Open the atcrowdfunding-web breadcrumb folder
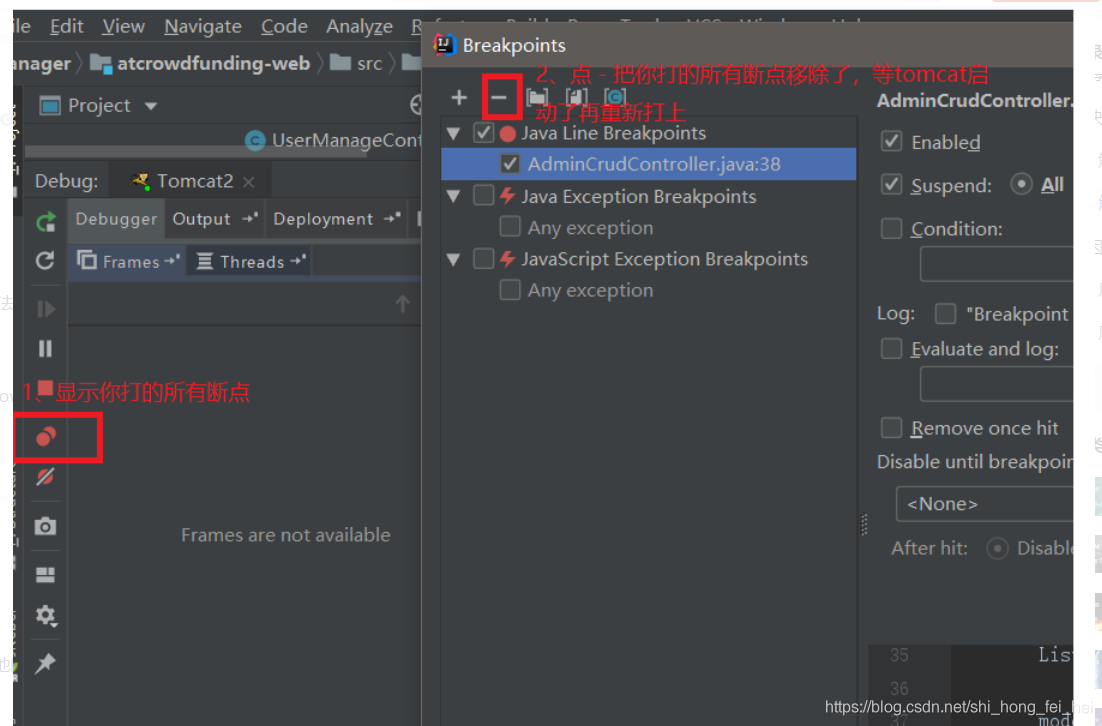Viewport: 1102px width, 726px height. tap(202, 63)
